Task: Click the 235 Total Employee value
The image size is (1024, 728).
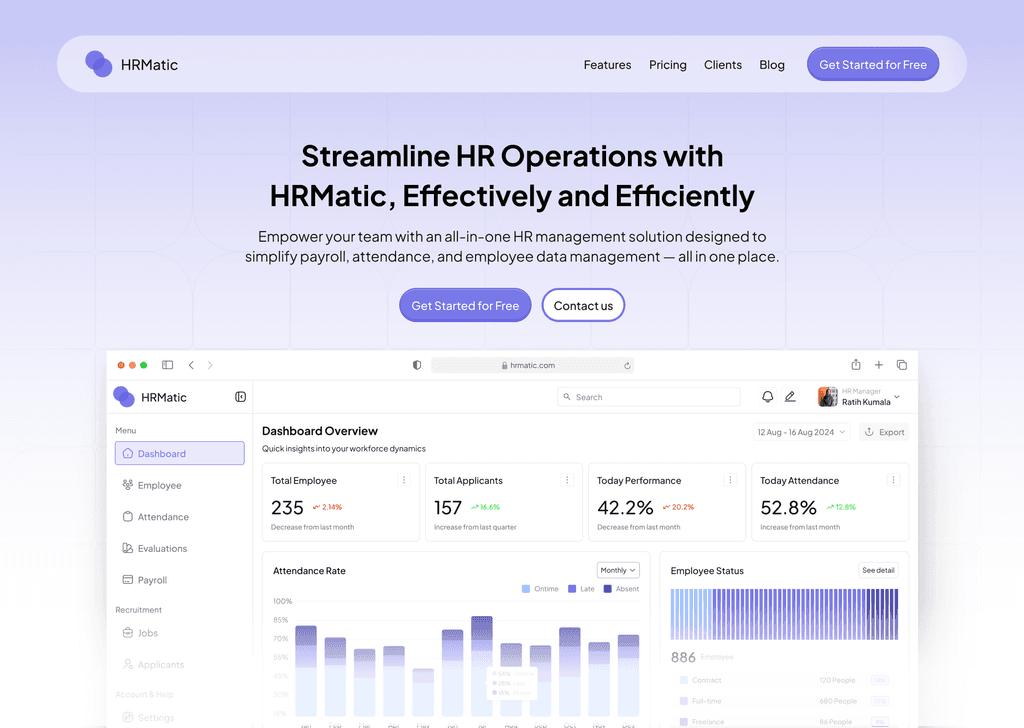Action: [287, 507]
